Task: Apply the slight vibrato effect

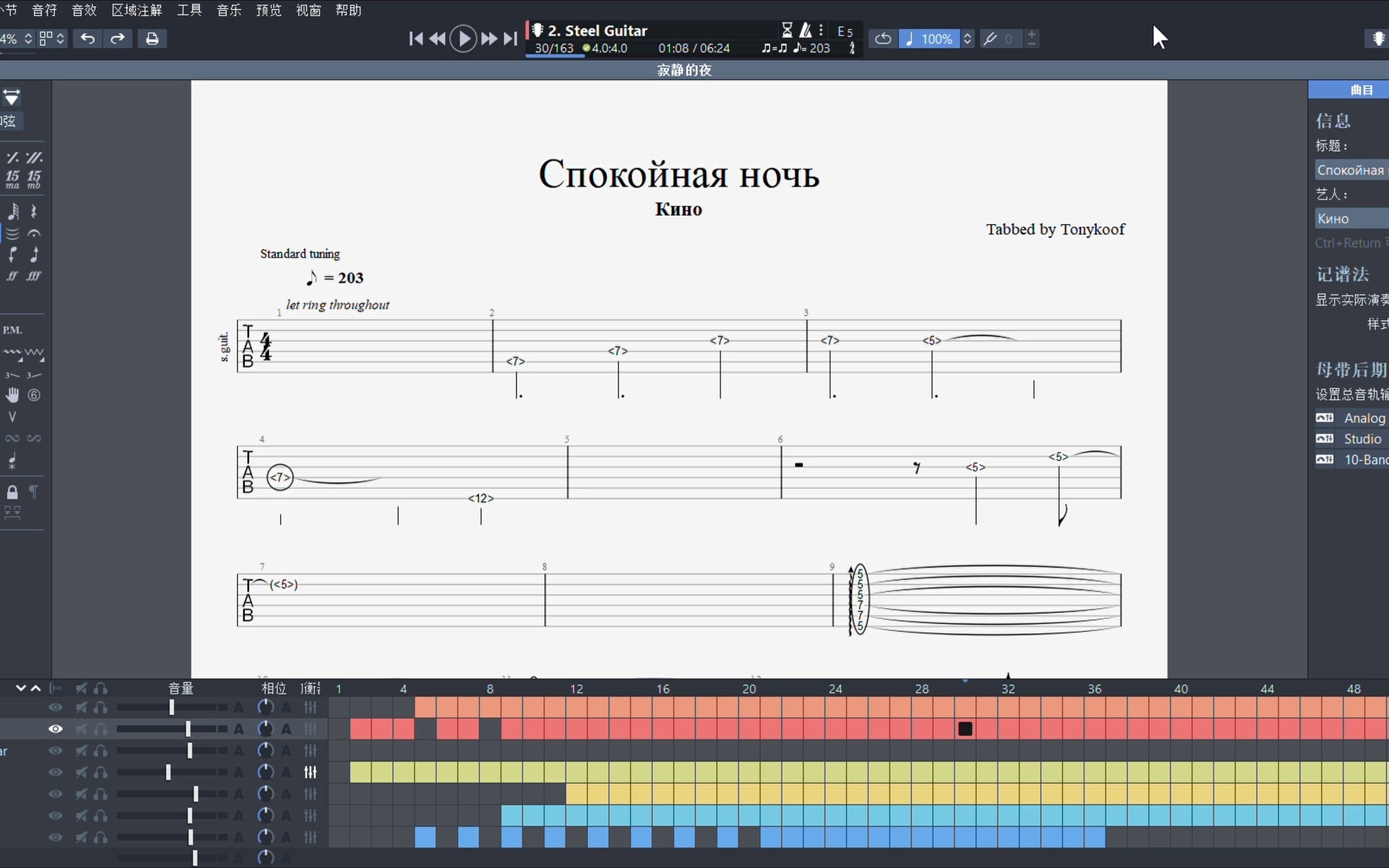Action: (x=13, y=353)
